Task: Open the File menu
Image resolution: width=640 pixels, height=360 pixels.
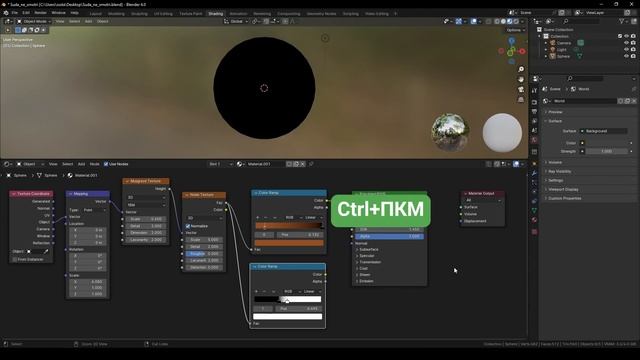Action: click(15, 13)
